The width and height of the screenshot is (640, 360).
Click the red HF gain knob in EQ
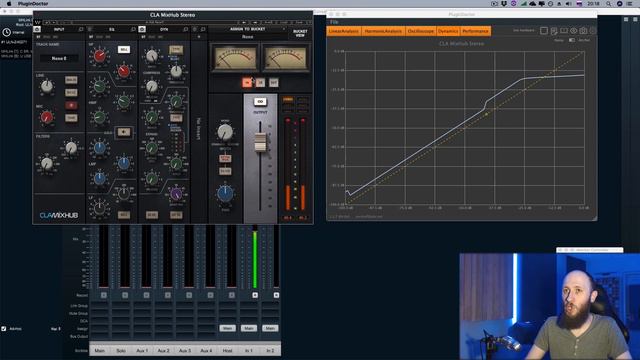(x=99, y=55)
